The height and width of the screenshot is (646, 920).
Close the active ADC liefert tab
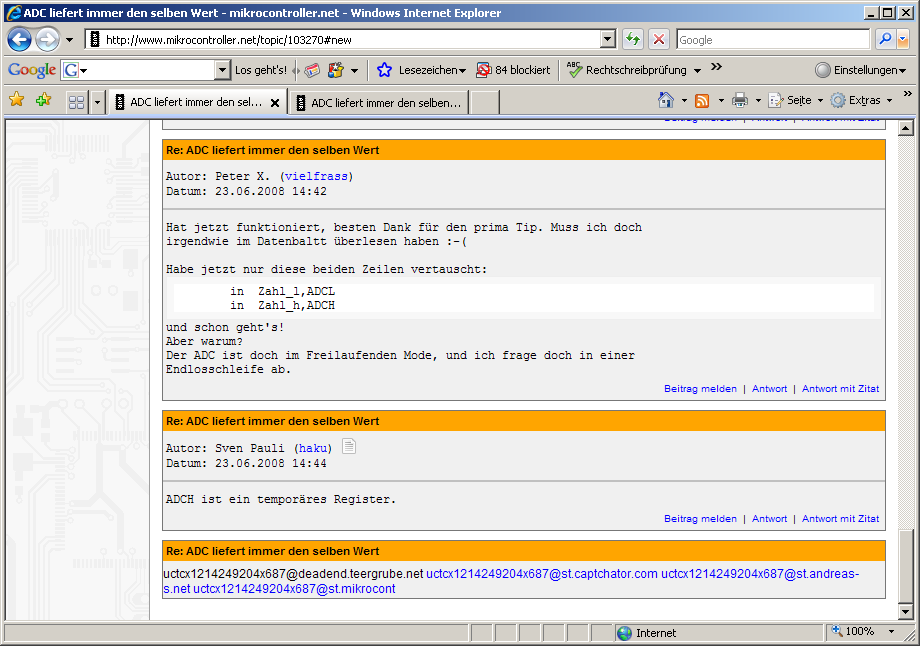[275, 103]
